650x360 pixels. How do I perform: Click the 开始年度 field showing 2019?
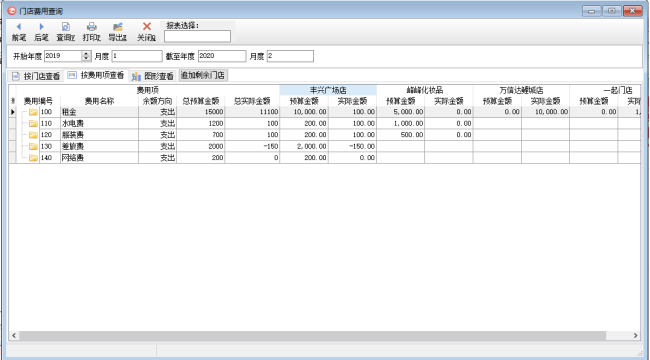point(63,56)
